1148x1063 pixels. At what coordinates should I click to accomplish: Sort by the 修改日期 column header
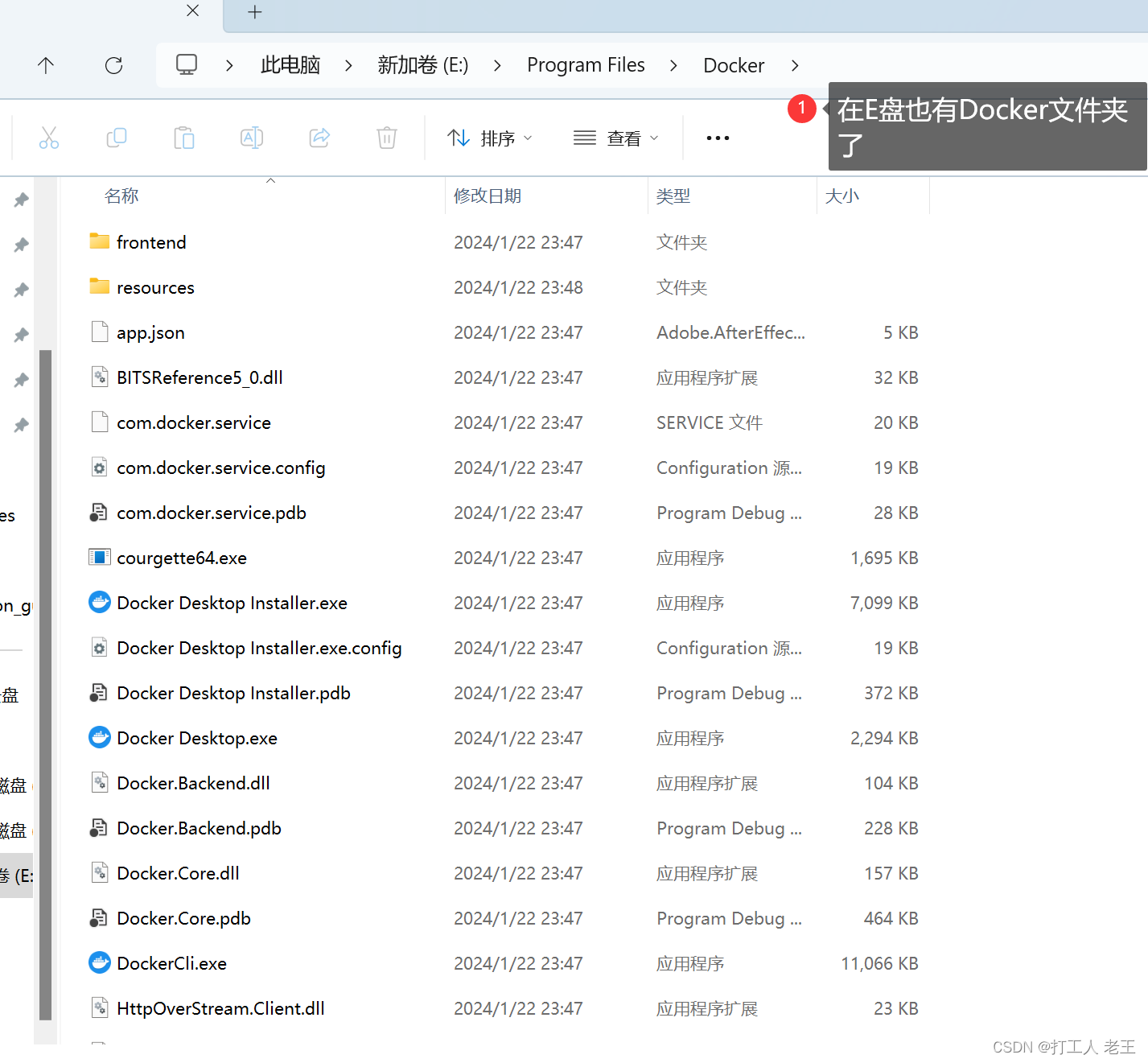coord(488,196)
